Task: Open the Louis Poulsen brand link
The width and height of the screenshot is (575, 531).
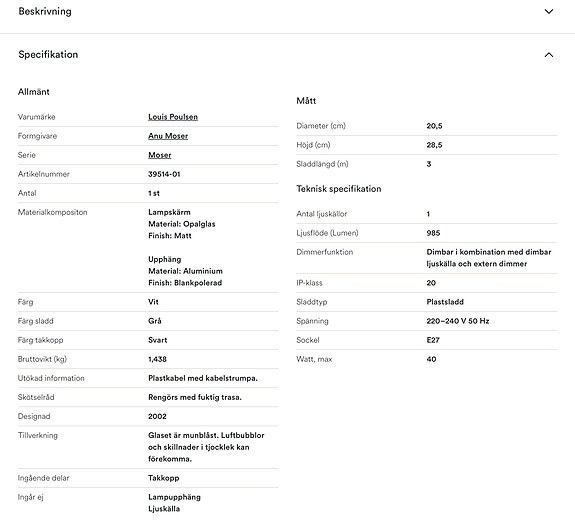Action: pyautogui.click(x=173, y=117)
